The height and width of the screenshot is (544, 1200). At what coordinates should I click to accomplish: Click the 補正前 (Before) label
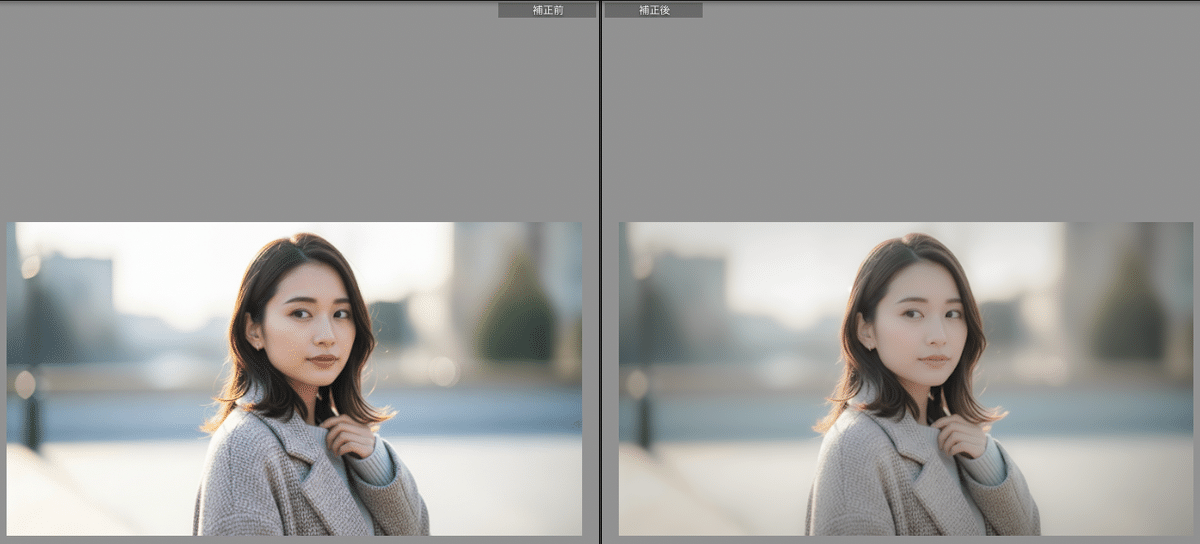click(547, 10)
